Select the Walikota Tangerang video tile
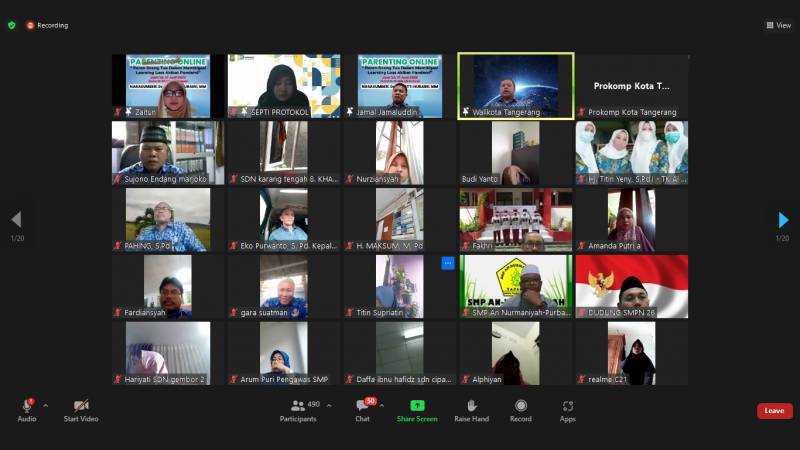This screenshot has height=450, width=800. [x=516, y=86]
